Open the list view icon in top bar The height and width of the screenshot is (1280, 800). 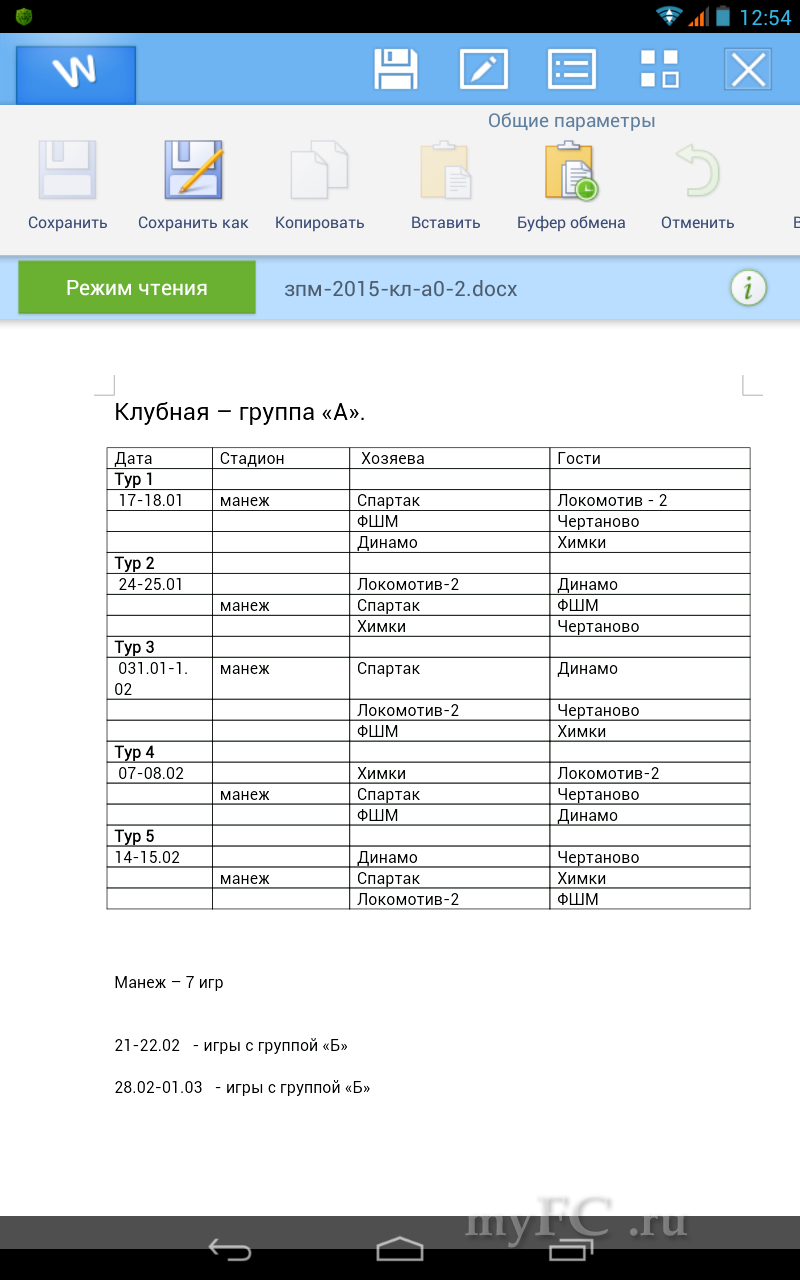(572, 70)
